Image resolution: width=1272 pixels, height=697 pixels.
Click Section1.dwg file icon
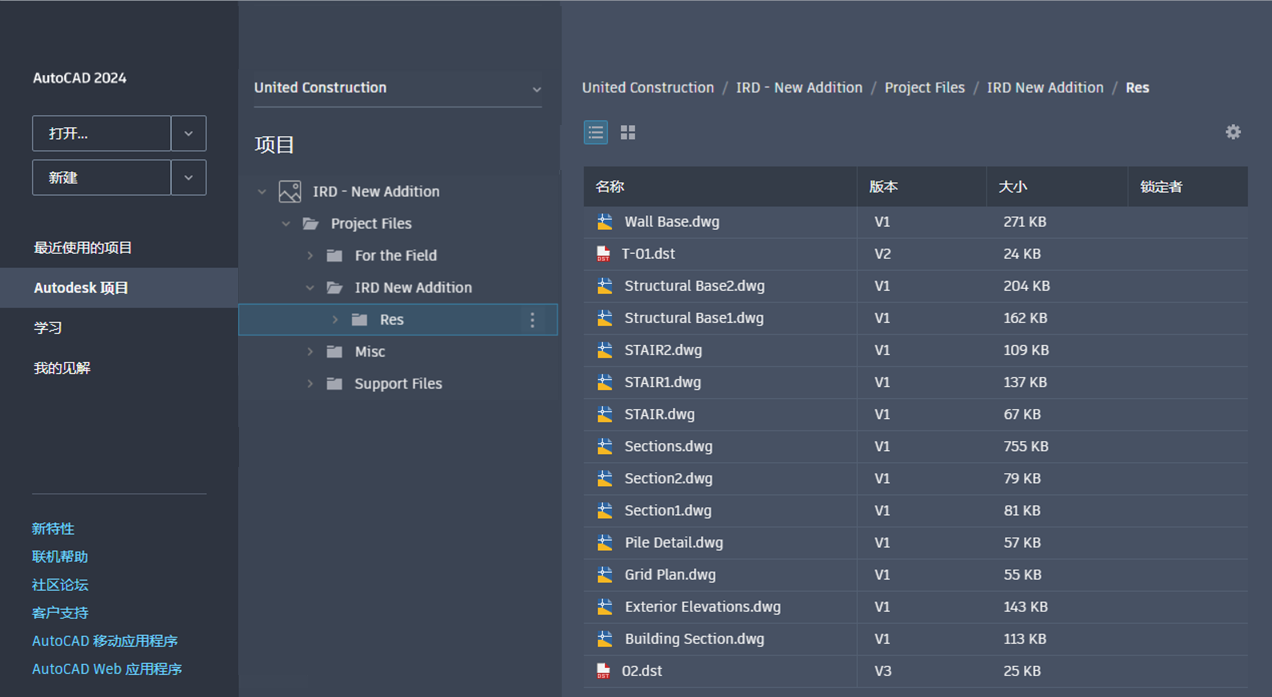(x=604, y=510)
